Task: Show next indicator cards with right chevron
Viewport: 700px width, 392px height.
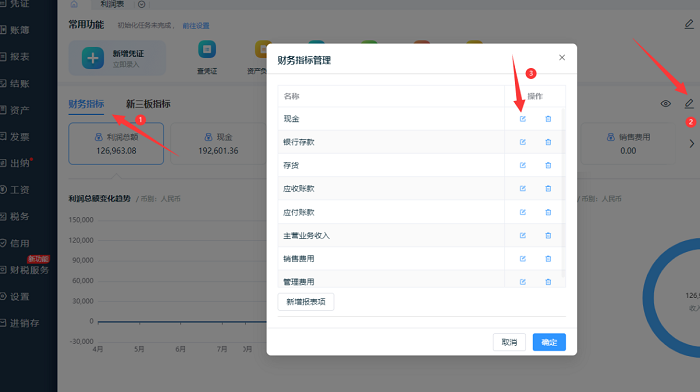Action: pyautogui.click(x=692, y=144)
